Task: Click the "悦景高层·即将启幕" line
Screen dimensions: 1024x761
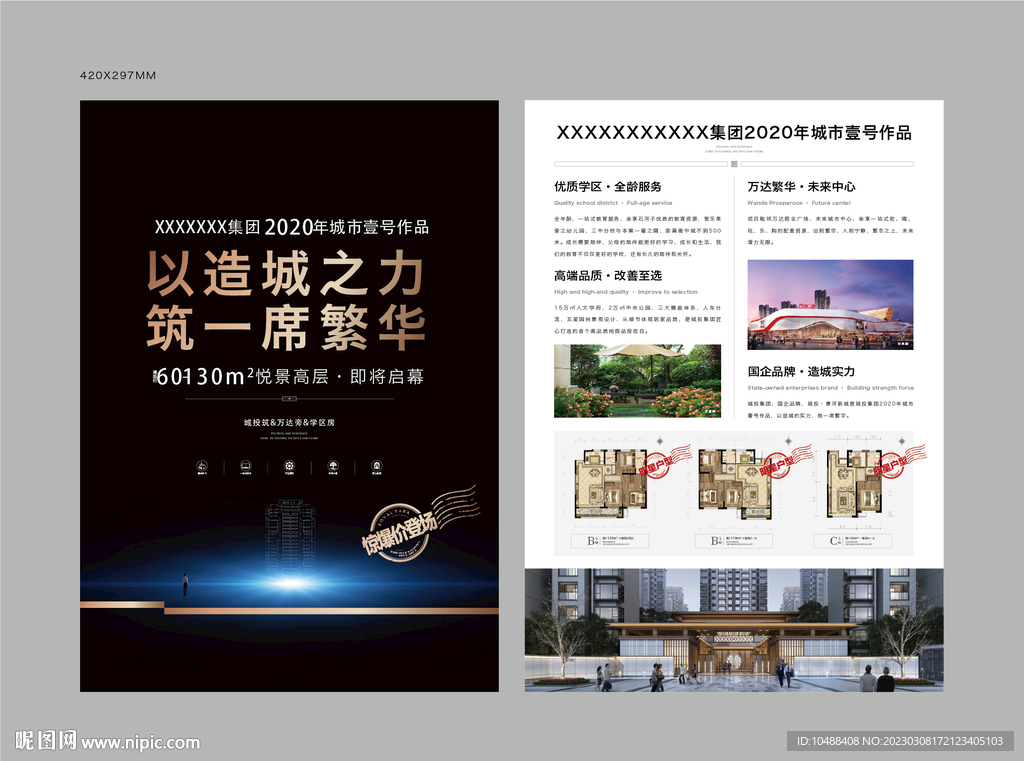Action: 340,376
